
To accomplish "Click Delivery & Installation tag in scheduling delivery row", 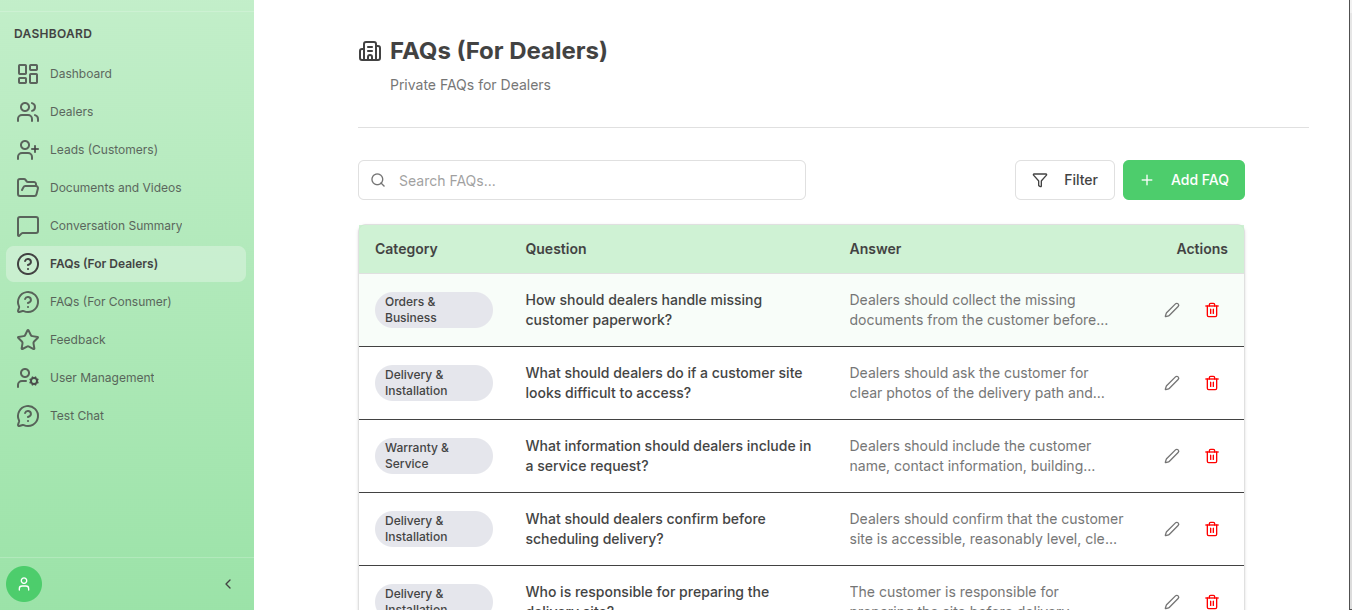I will [x=434, y=529].
